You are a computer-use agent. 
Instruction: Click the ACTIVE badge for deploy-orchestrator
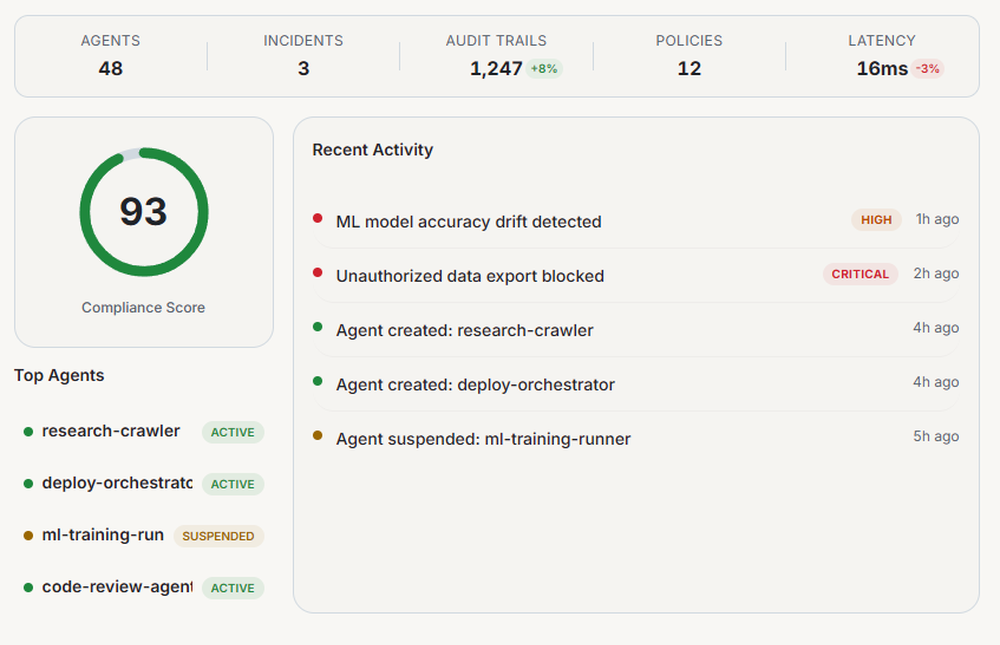[233, 484]
